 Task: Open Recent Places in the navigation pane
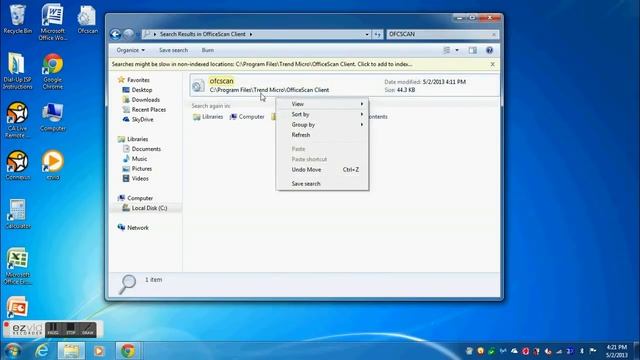click(x=144, y=109)
